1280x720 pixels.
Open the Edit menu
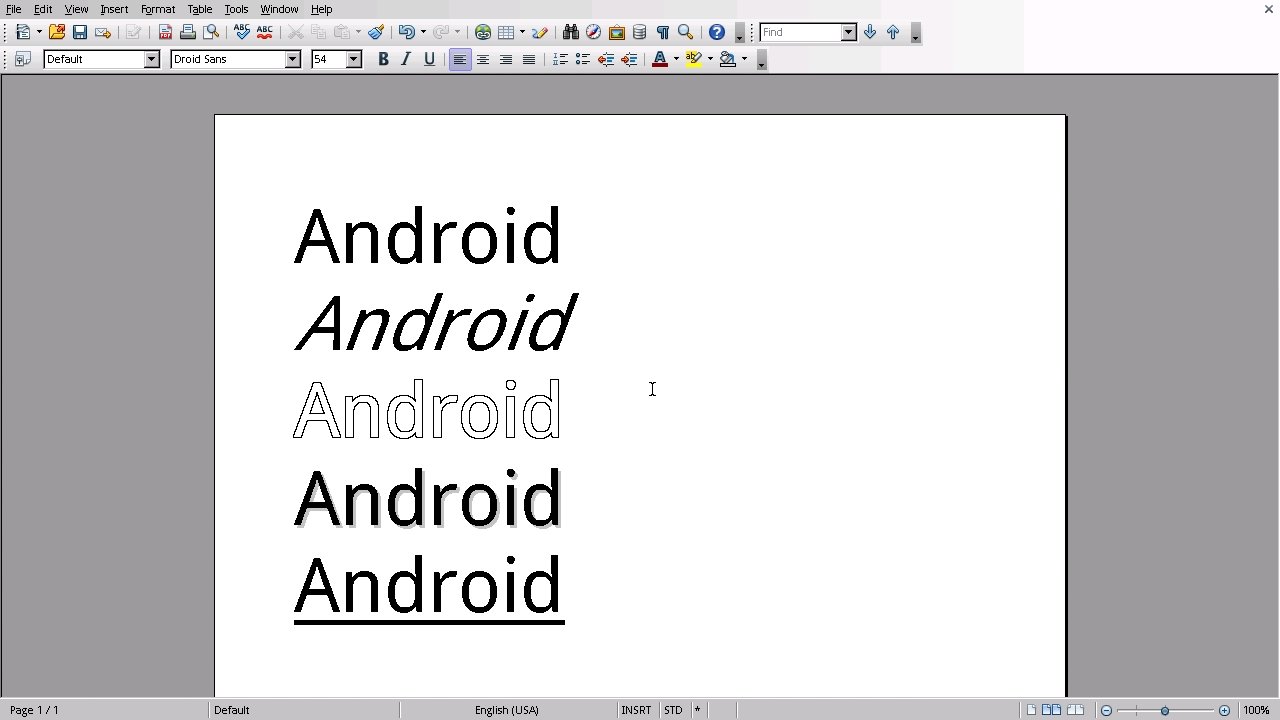[43, 9]
